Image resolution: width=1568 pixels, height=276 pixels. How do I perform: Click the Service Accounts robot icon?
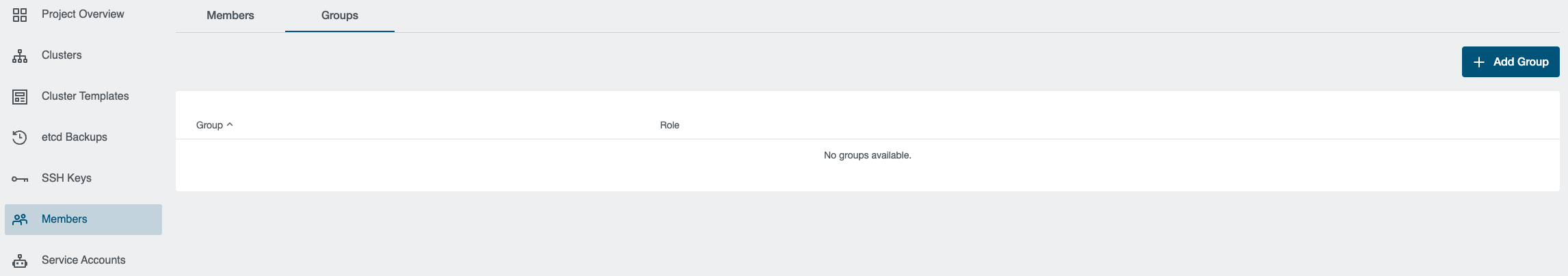(20, 261)
